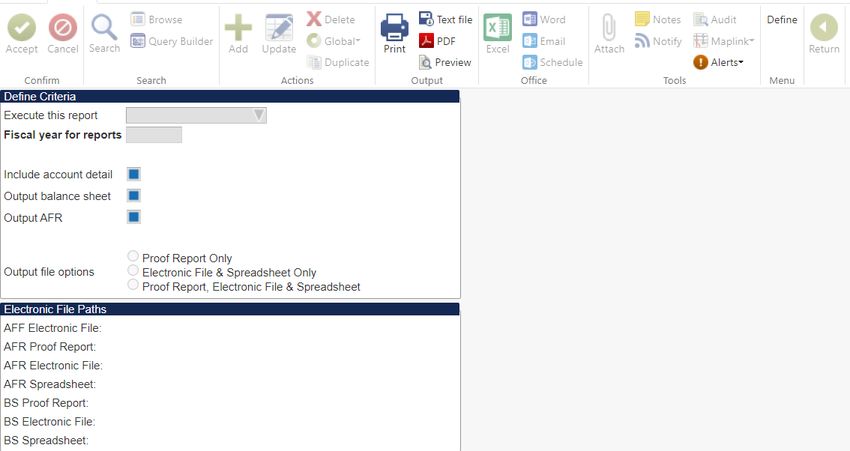850x451 pixels.
Task: Select the Proof Report Only option
Action: tap(133, 255)
